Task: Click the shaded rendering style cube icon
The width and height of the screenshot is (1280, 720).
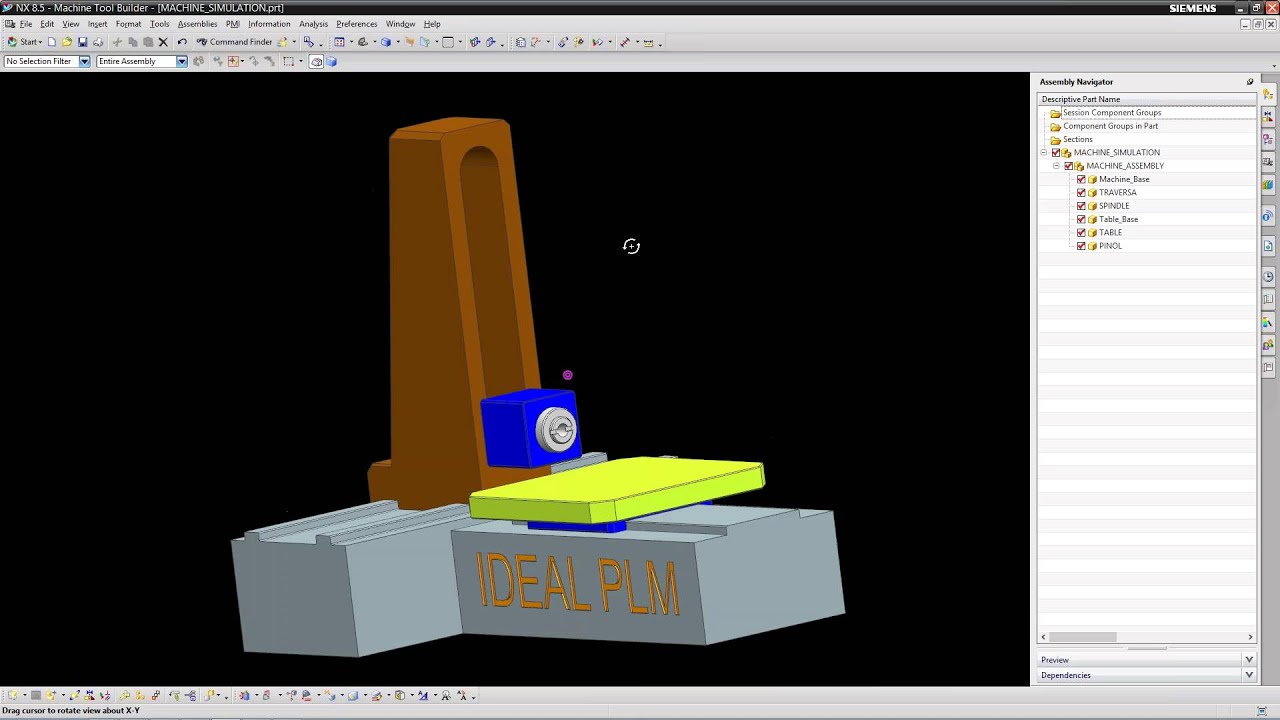Action: [x=385, y=42]
